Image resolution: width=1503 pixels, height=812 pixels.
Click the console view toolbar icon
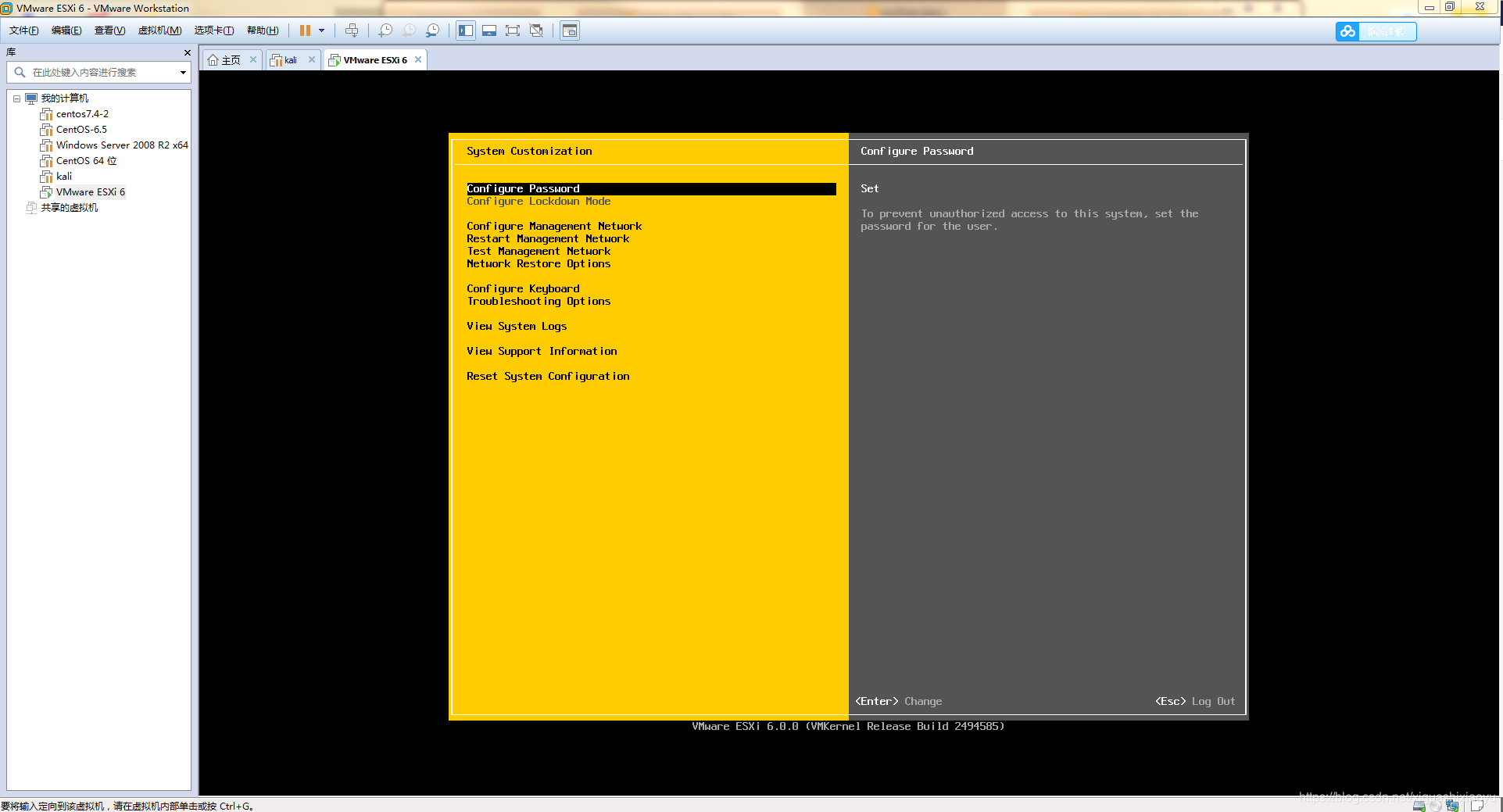pos(570,30)
